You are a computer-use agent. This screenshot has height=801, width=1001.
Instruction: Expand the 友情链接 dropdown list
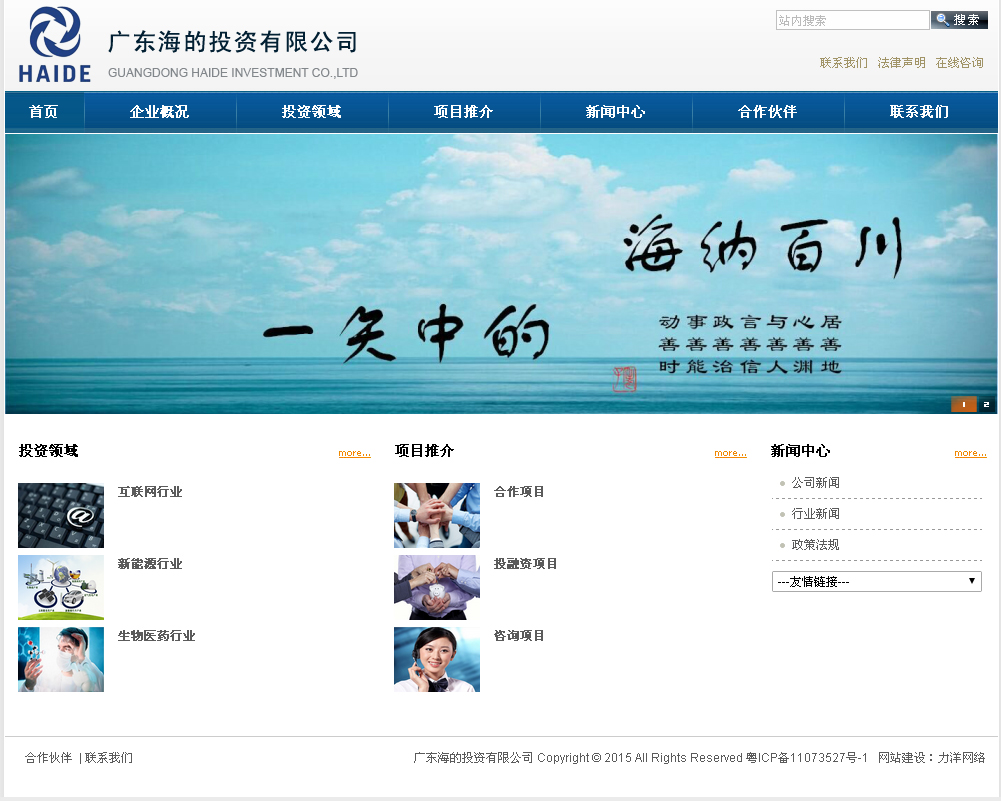pos(876,582)
